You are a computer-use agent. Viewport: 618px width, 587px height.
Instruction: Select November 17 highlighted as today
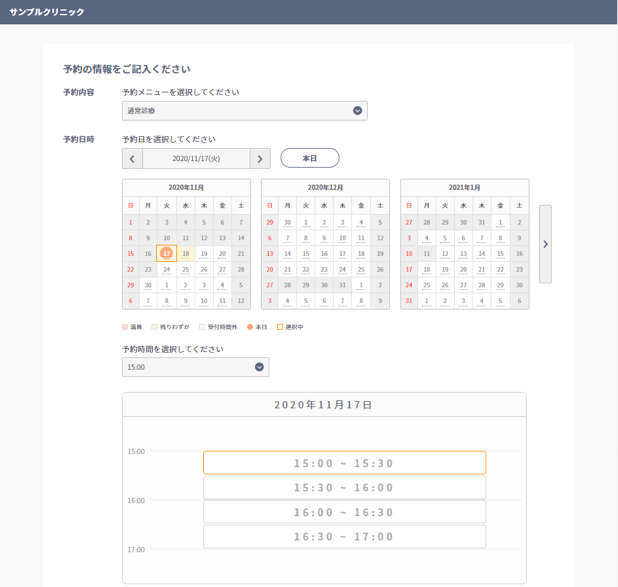pyautogui.click(x=167, y=253)
